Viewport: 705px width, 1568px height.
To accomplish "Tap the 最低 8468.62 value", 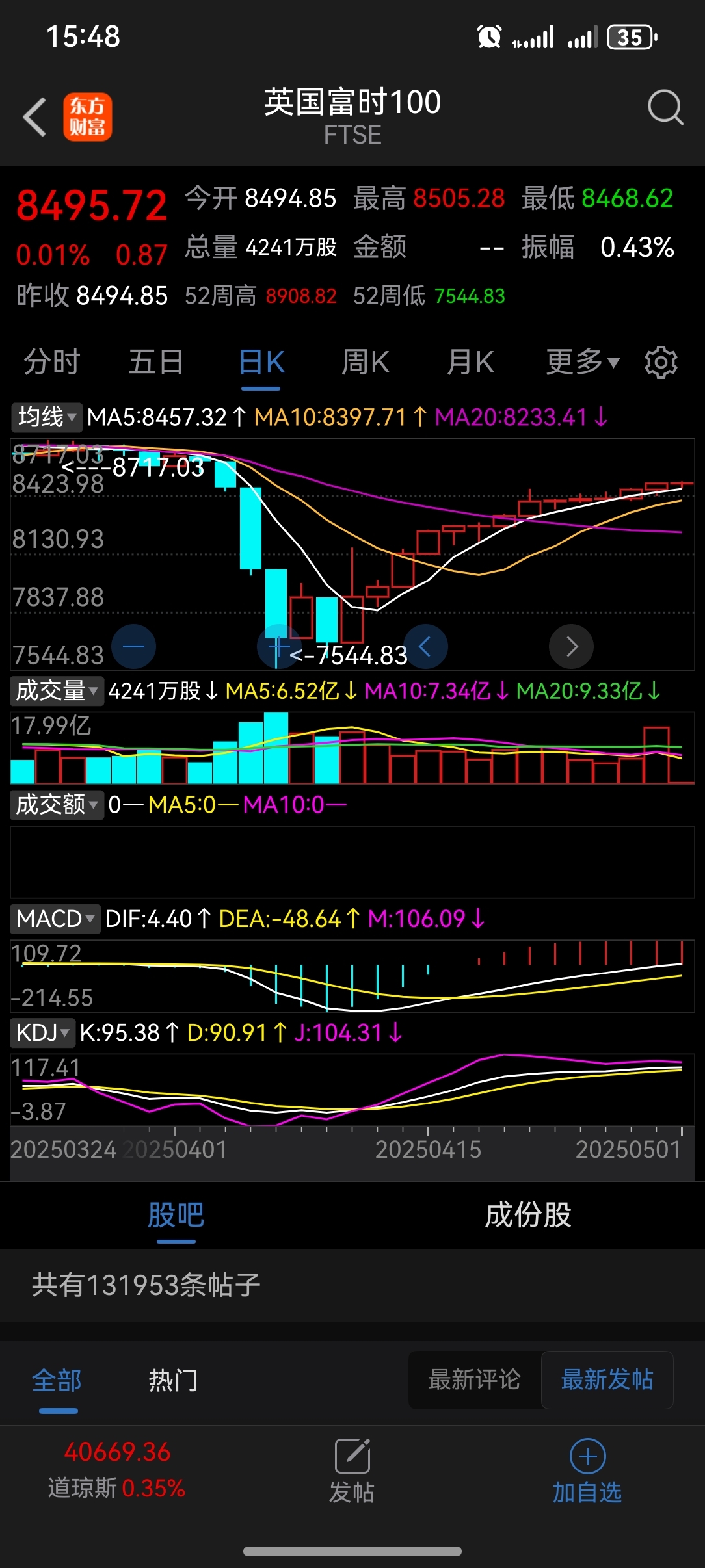I will pos(628,198).
